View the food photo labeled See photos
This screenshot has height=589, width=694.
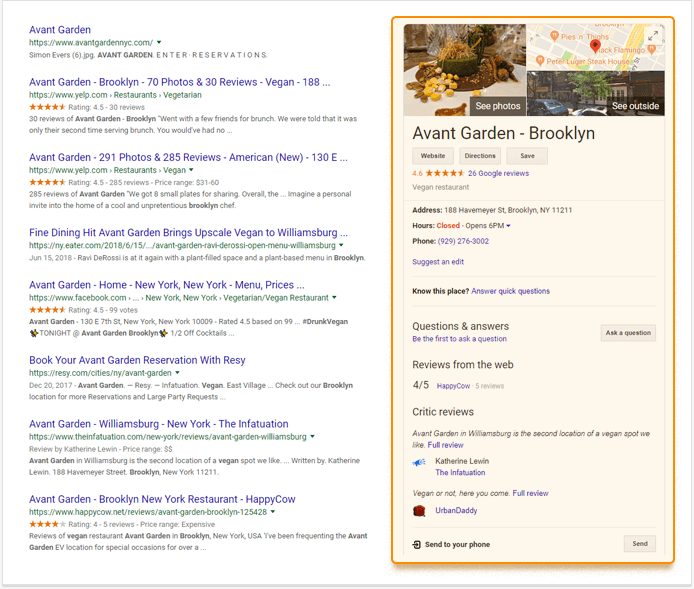(464, 69)
